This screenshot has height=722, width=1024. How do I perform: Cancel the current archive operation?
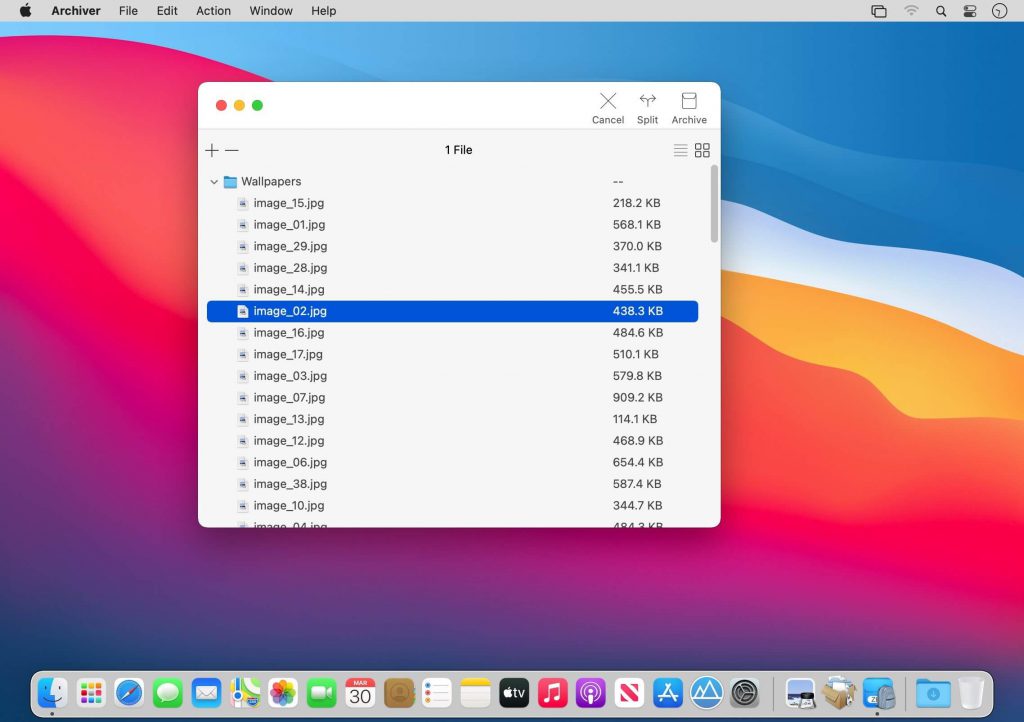point(607,106)
